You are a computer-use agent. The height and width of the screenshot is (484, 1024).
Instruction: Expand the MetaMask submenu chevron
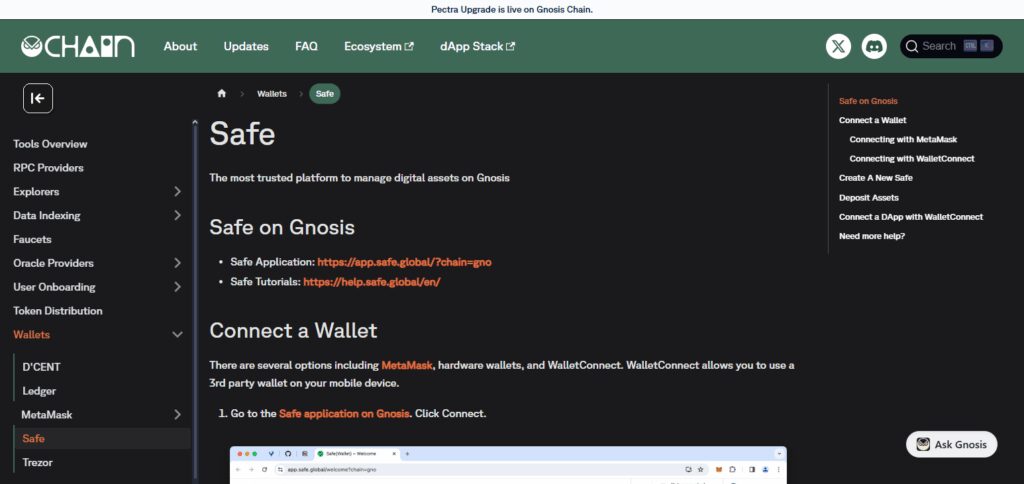[x=177, y=414]
